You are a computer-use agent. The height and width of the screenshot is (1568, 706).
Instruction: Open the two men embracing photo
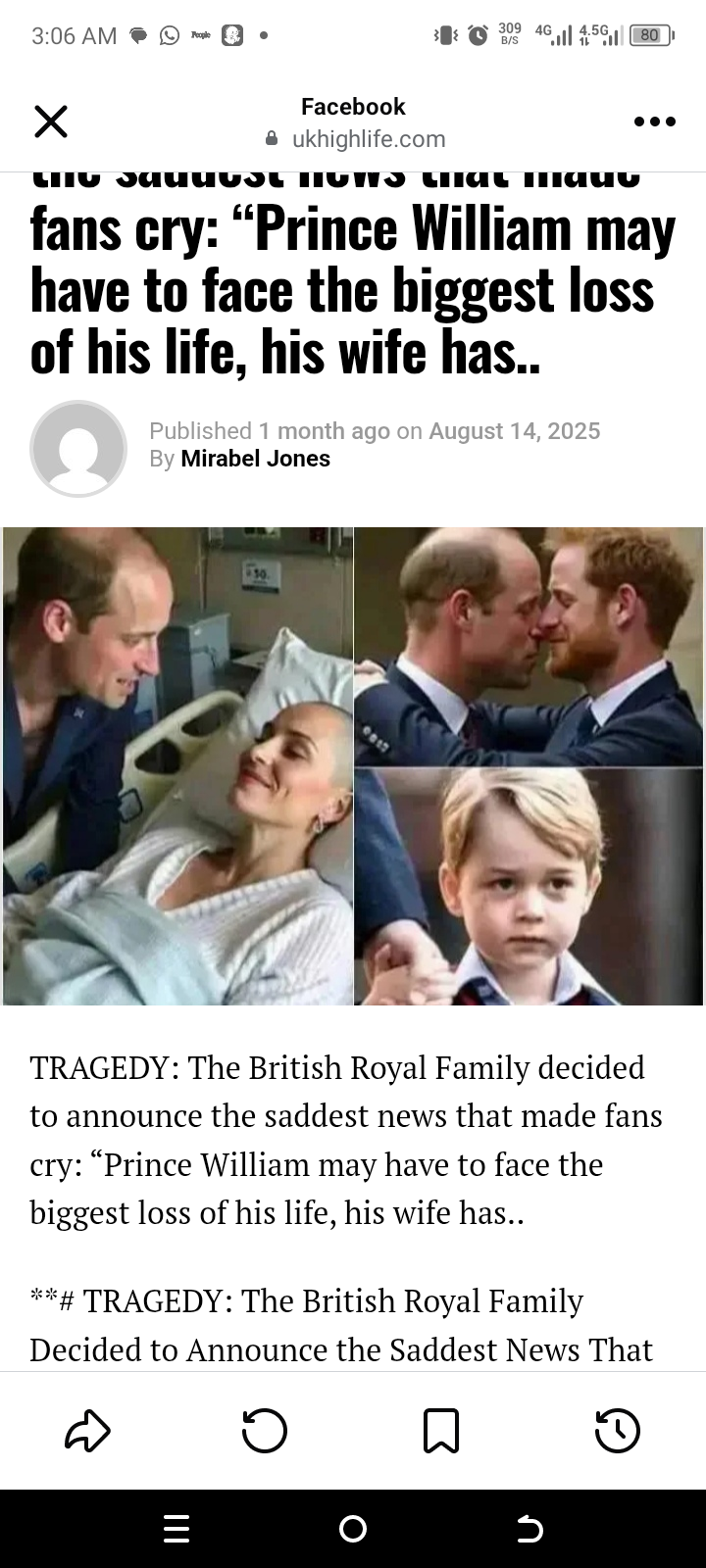[529, 647]
